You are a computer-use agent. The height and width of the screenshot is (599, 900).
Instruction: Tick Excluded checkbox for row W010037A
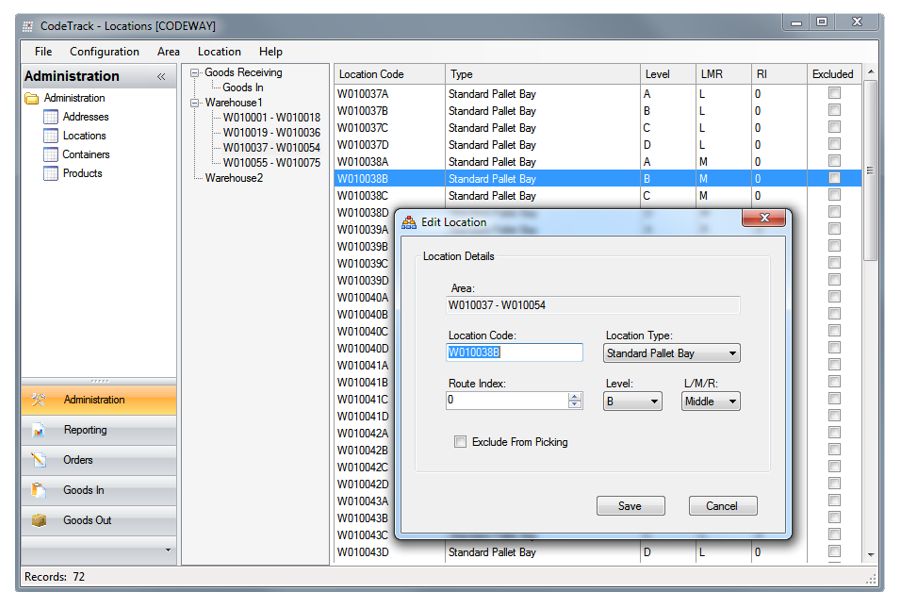834,93
